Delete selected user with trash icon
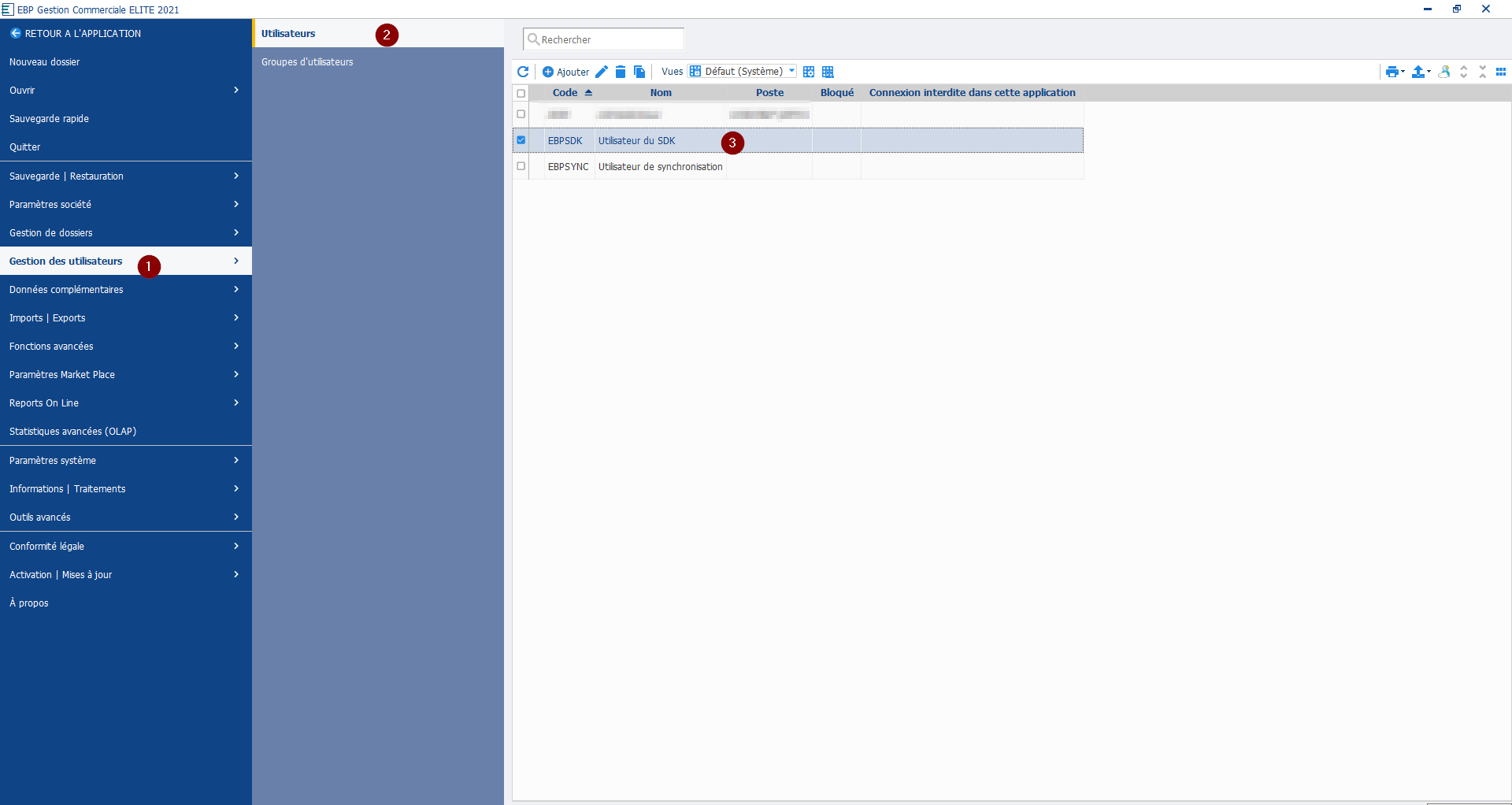The image size is (1512, 805). (x=621, y=72)
